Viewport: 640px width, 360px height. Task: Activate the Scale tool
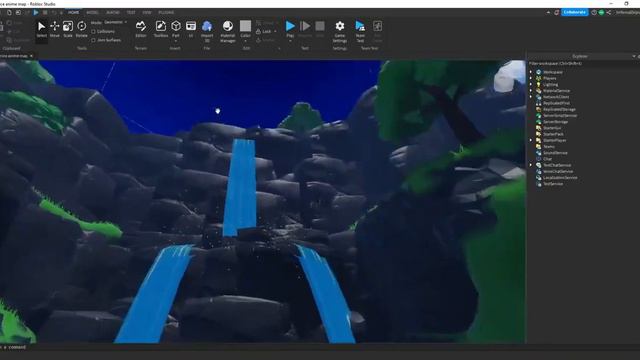pyautogui.click(x=68, y=29)
